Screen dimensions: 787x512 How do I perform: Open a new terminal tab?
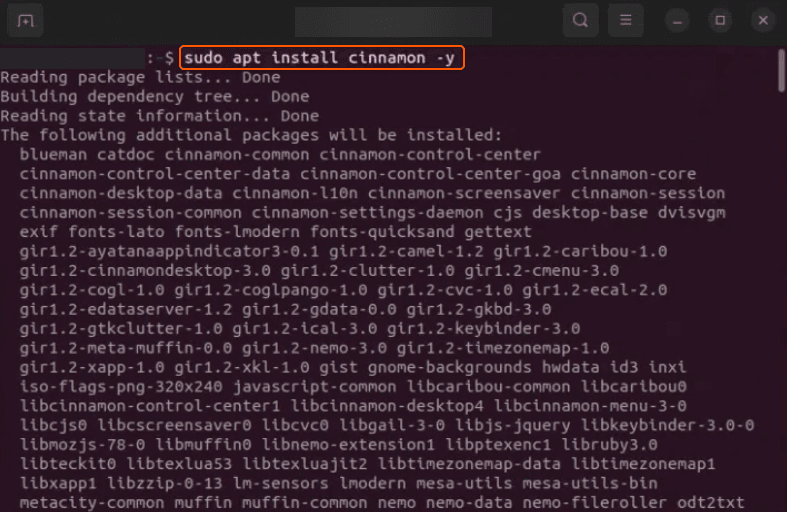pyautogui.click(x=25, y=21)
